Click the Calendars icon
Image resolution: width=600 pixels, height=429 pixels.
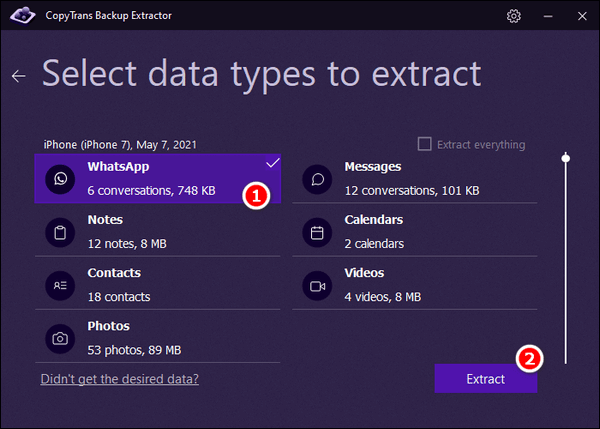317,232
